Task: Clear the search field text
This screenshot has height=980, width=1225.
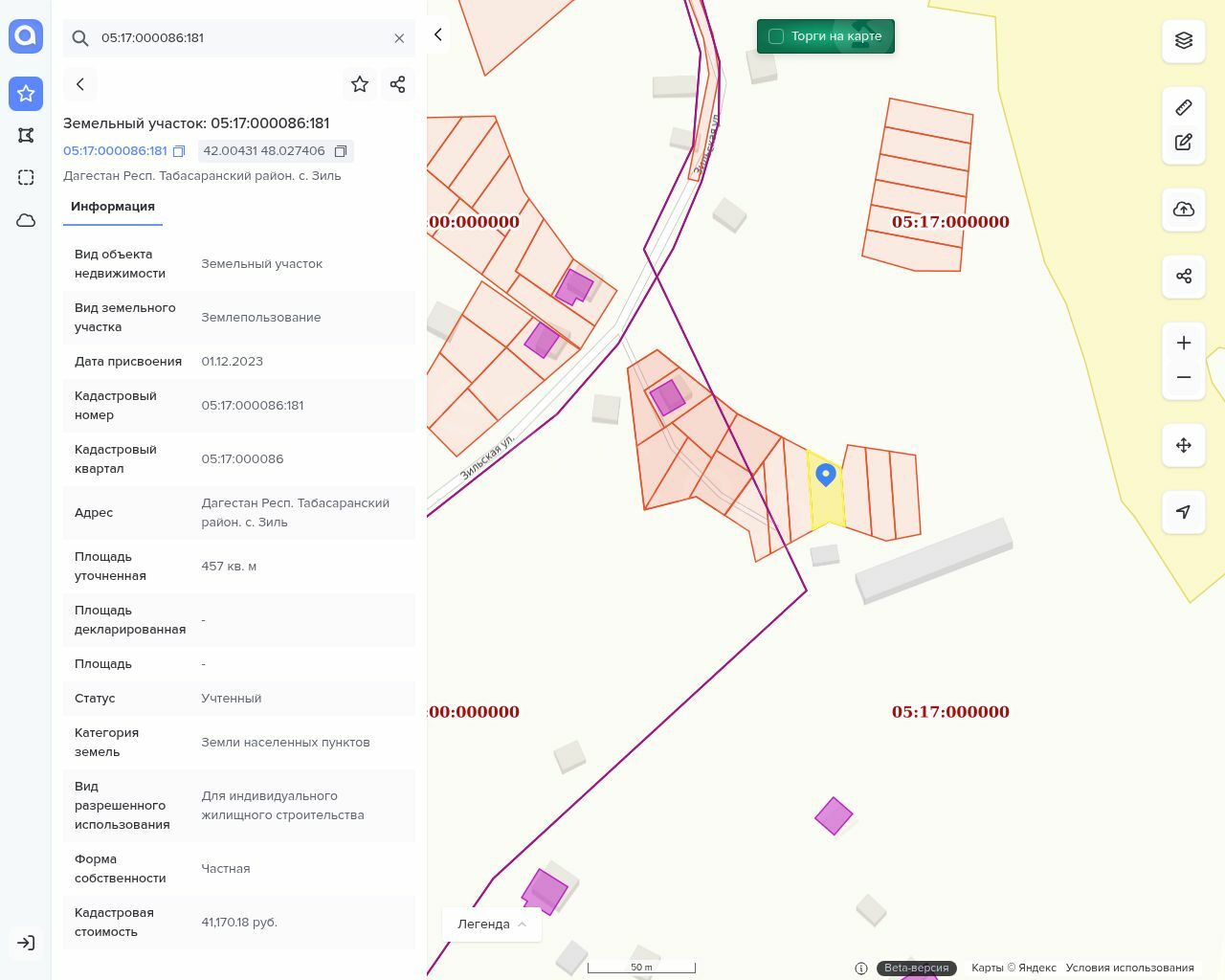Action: click(399, 38)
